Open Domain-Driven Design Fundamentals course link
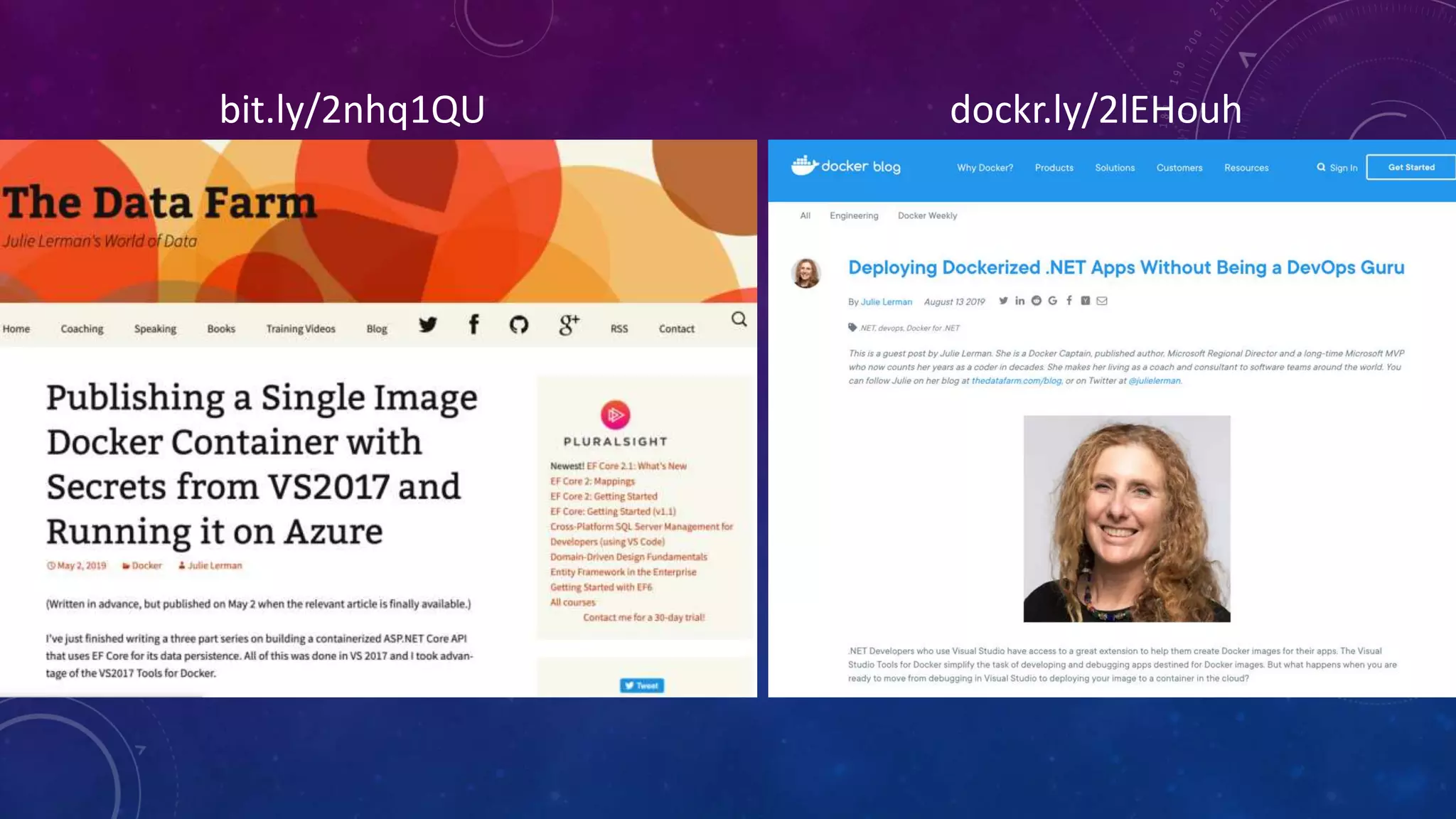1456x819 pixels. coord(628,557)
